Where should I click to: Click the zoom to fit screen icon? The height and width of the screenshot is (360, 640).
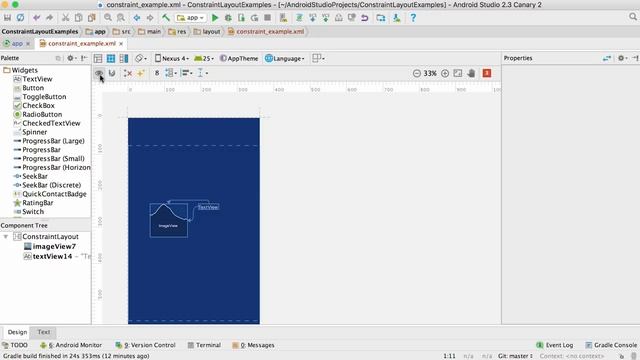(x=458, y=73)
